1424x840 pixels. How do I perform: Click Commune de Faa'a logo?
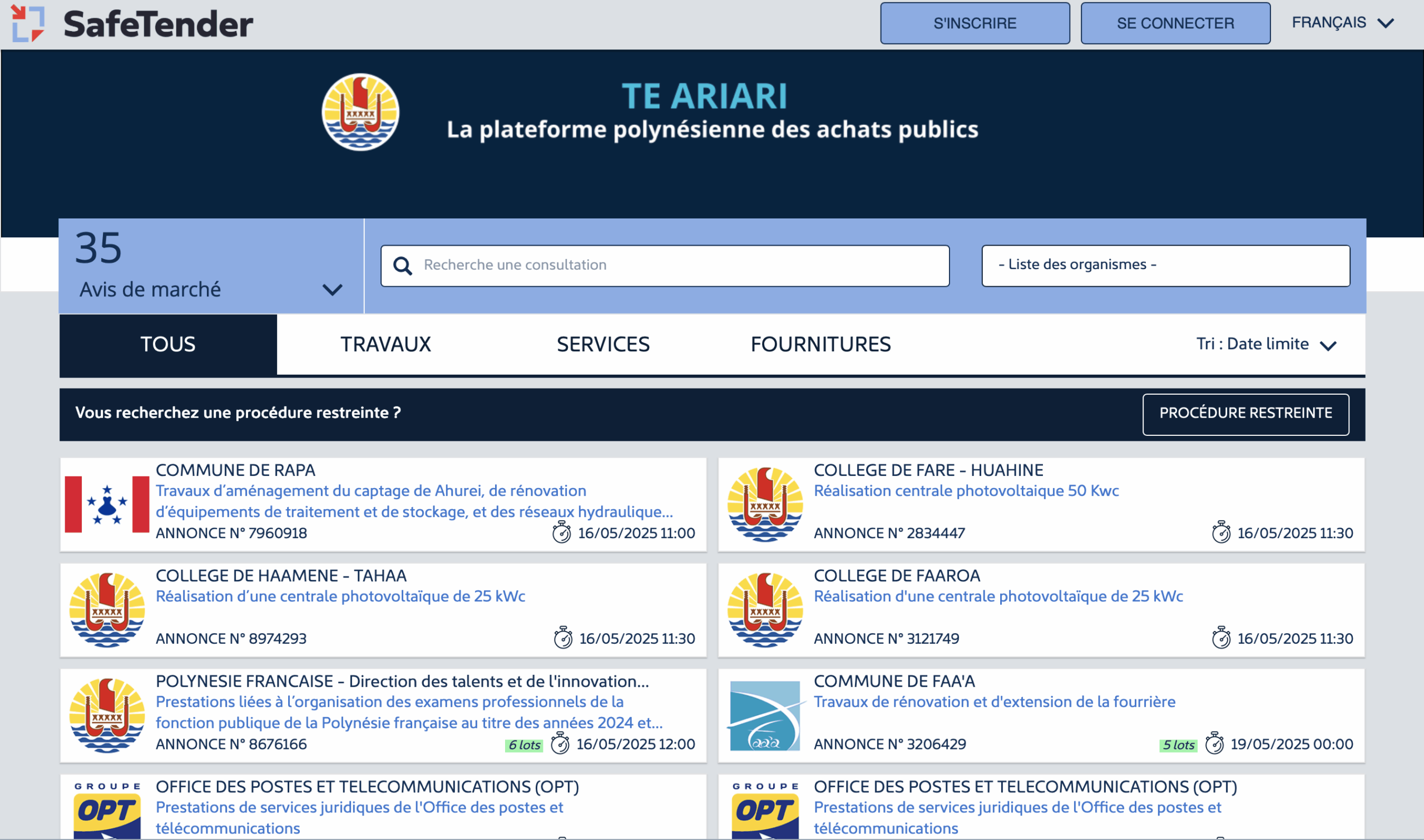(765, 715)
